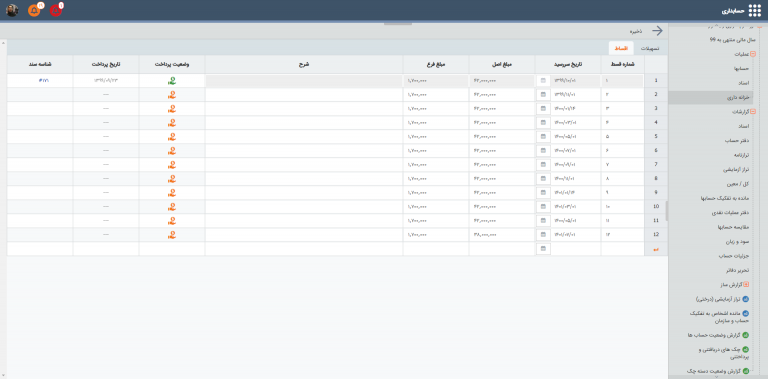This screenshot has height=379, width=768.
Task: Click the orange payment status icon in row 12
Action: [171, 235]
